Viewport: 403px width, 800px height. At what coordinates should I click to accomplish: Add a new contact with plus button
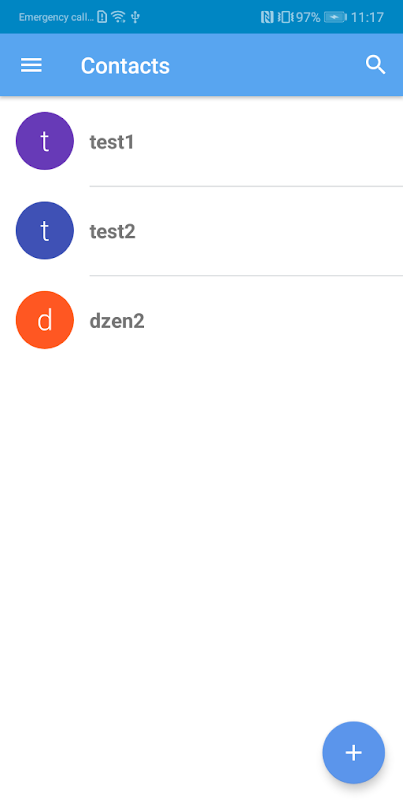[x=354, y=752]
